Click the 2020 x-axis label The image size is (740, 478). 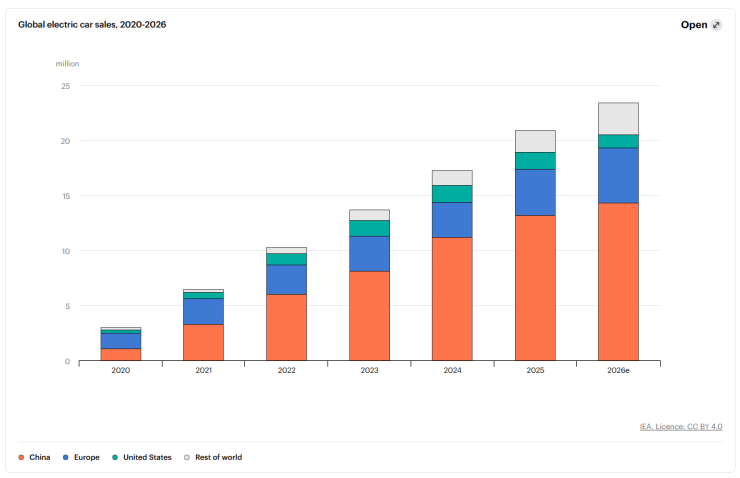(121, 370)
